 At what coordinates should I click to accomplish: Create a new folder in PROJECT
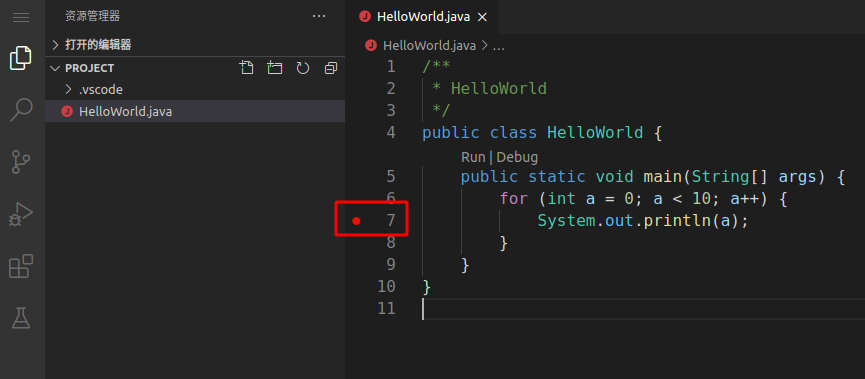[275, 68]
